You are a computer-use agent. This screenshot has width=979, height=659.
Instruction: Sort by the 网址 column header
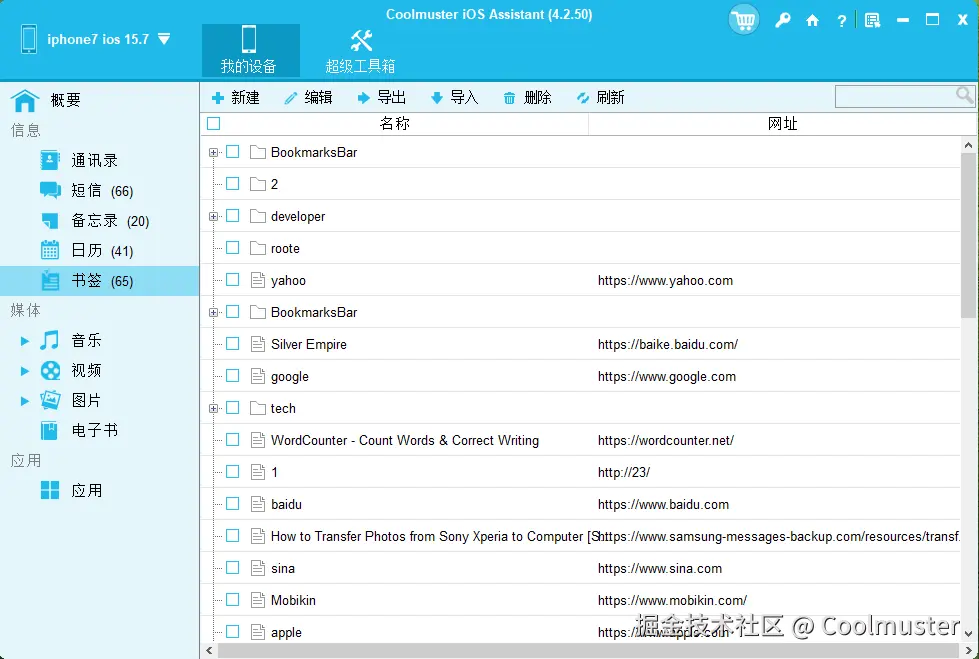[782, 124]
